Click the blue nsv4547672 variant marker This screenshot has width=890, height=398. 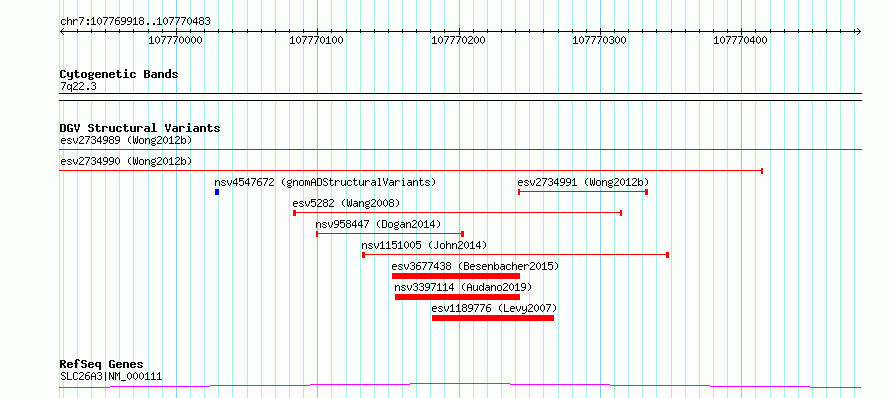[x=217, y=192]
